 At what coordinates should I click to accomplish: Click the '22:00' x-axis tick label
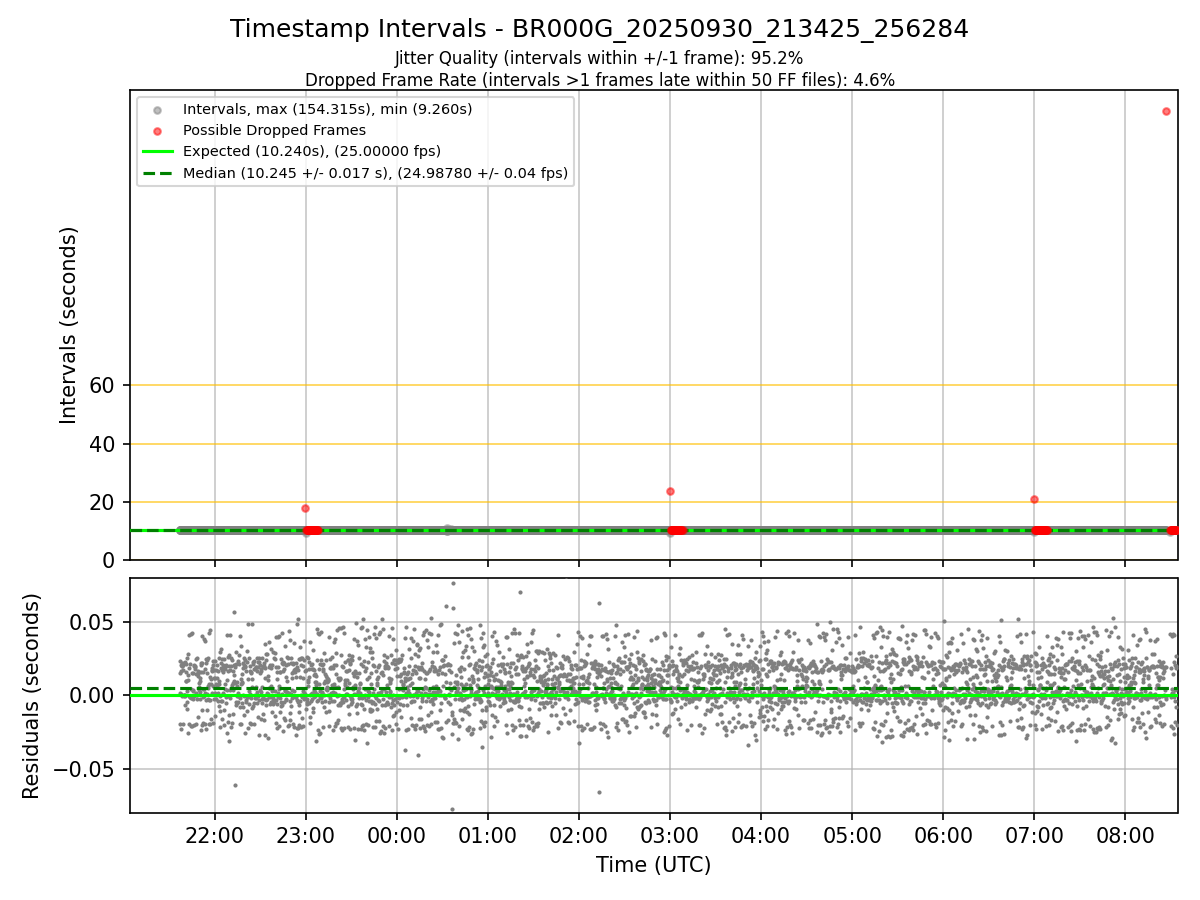214,835
